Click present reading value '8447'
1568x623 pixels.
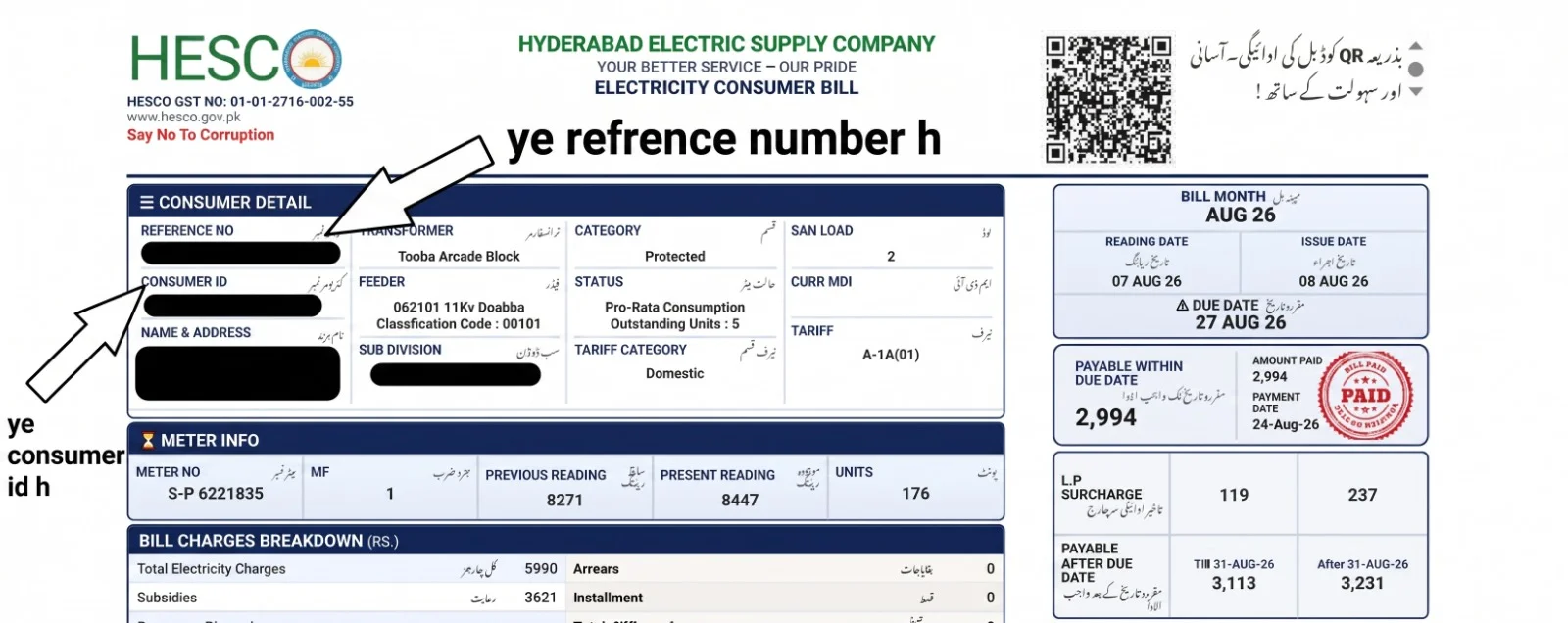pyautogui.click(x=740, y=500)
